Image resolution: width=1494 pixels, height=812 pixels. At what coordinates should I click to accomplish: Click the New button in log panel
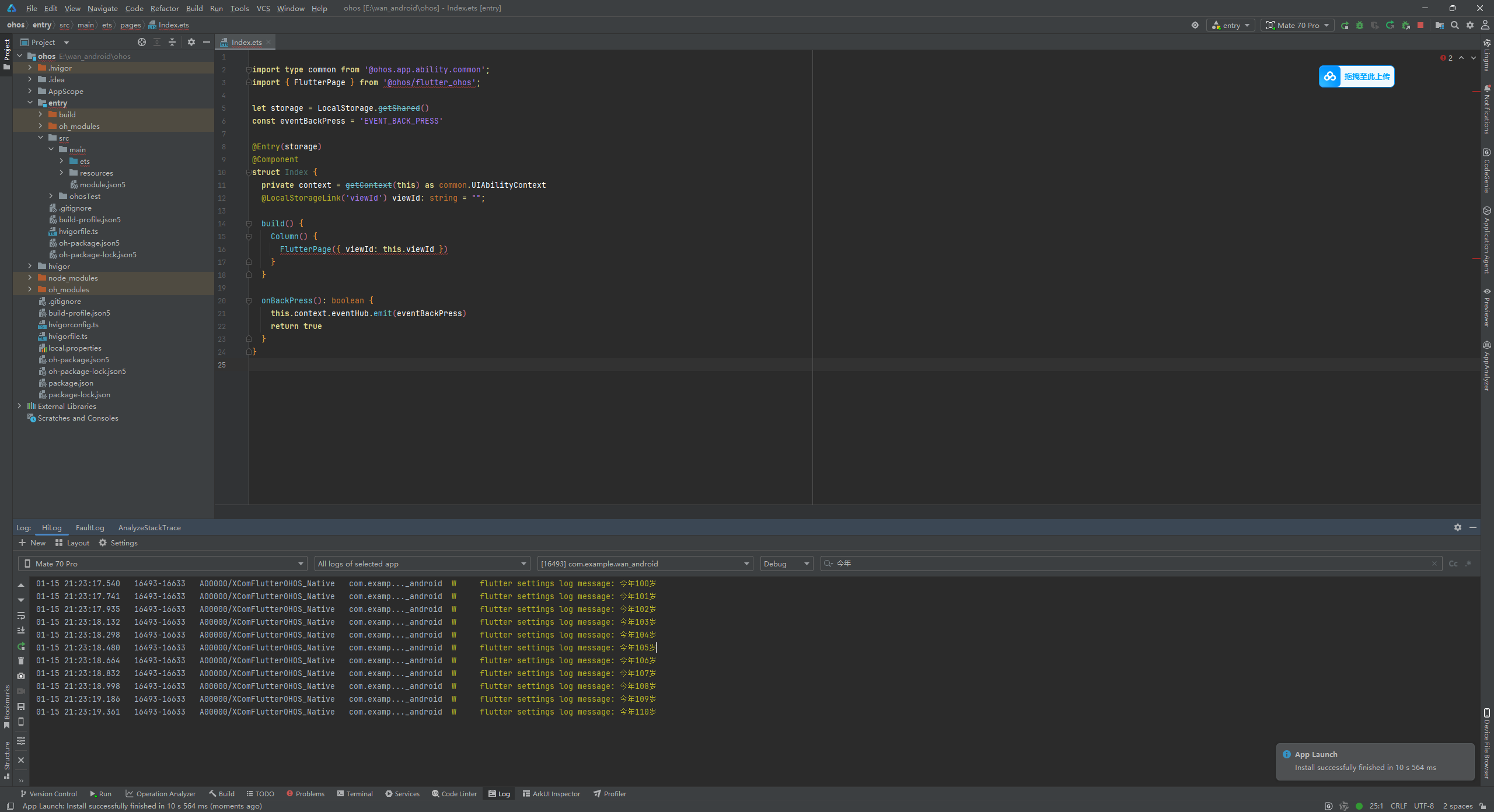pyautogui.click(x=32, y=542)
